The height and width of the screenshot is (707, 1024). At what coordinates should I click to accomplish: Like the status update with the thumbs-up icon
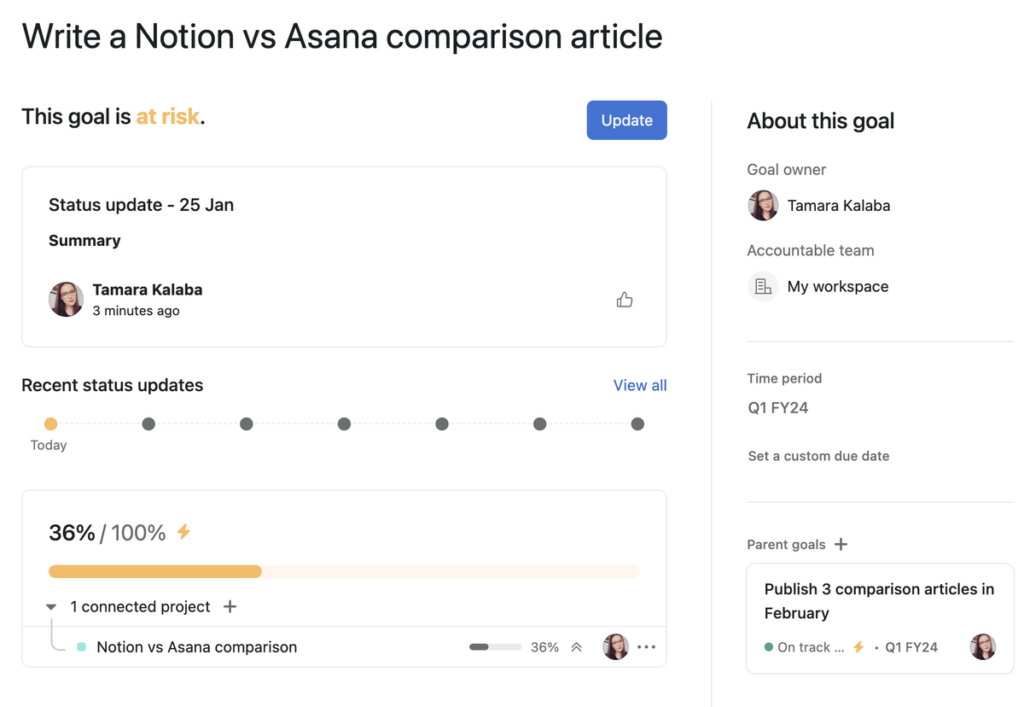625,299
